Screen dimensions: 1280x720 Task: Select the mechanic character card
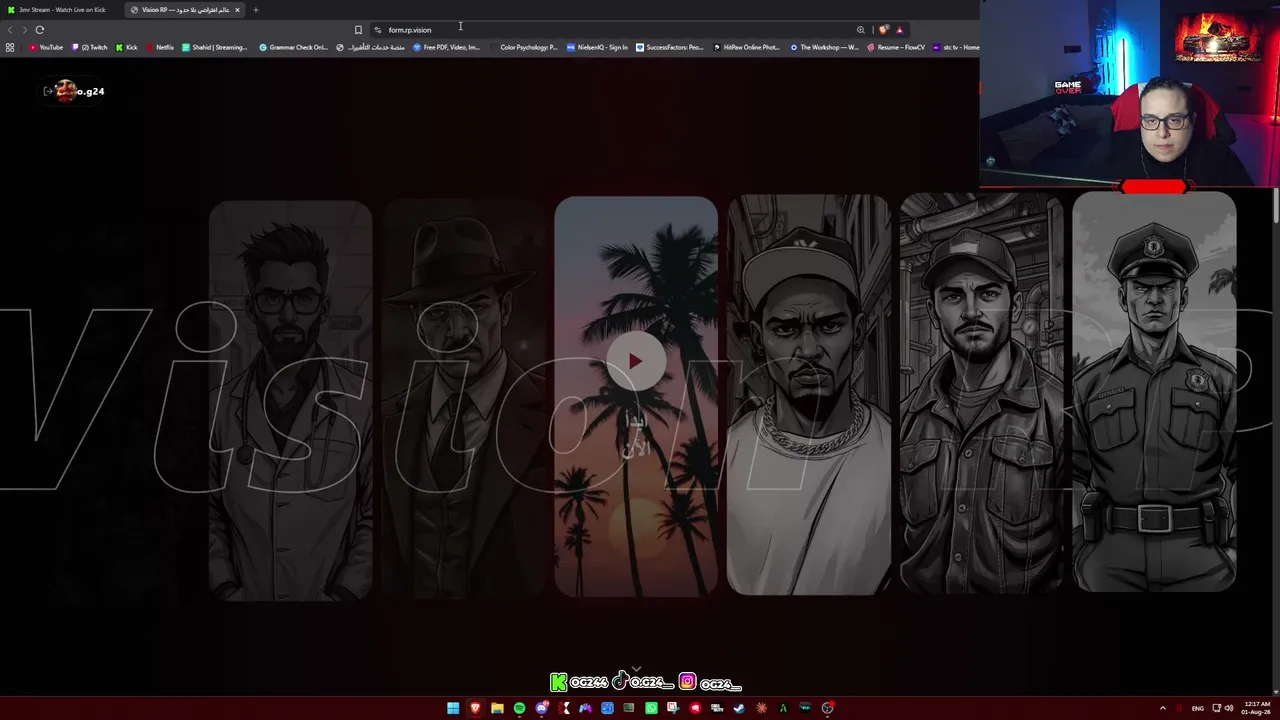981,393
